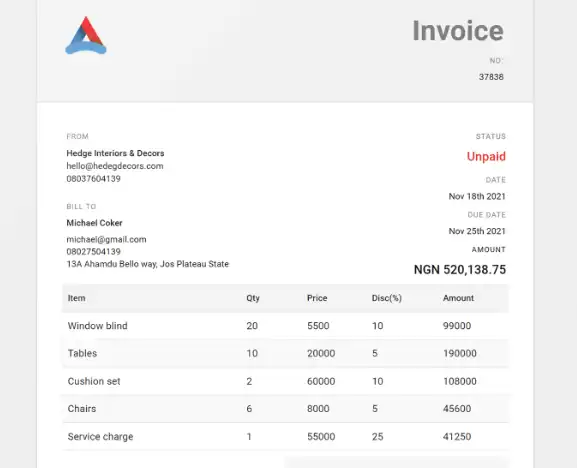Click the Hedge Interiors & Decors name

(x=115, y=153)
